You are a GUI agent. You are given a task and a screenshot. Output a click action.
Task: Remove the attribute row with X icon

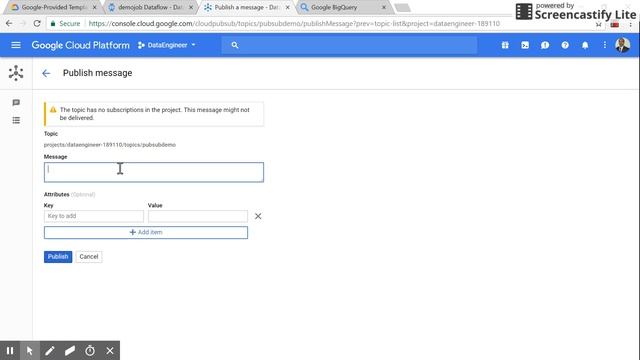point(258,216)
